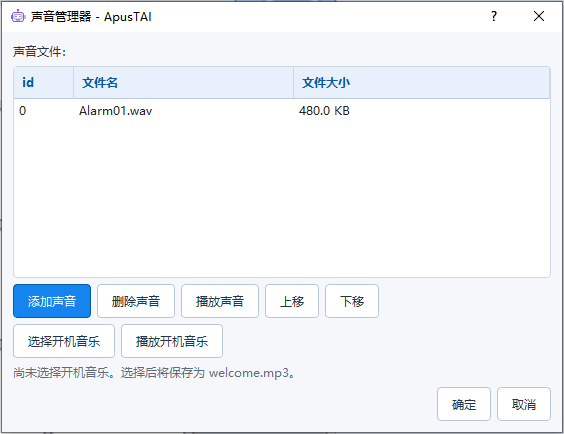Play startup music with 播放开机音乐
This screenshot has width=564, height=434.
(172, 341)
